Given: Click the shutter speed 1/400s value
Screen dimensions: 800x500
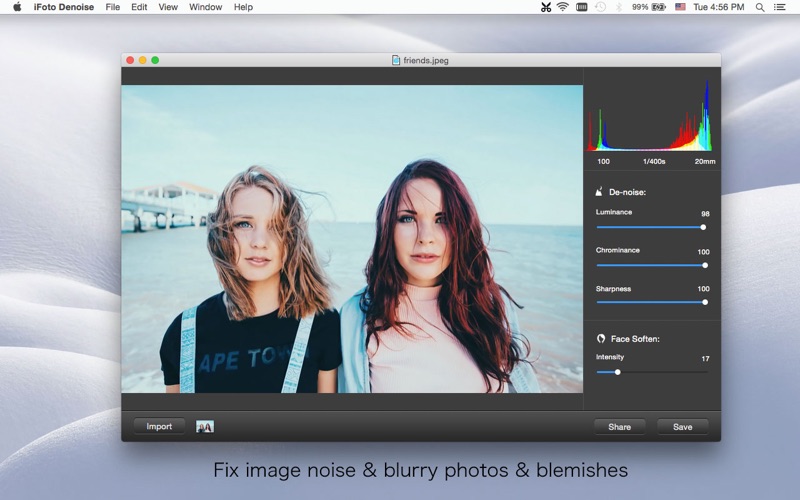Looking at the screenshot, I should tap(654, 161).
